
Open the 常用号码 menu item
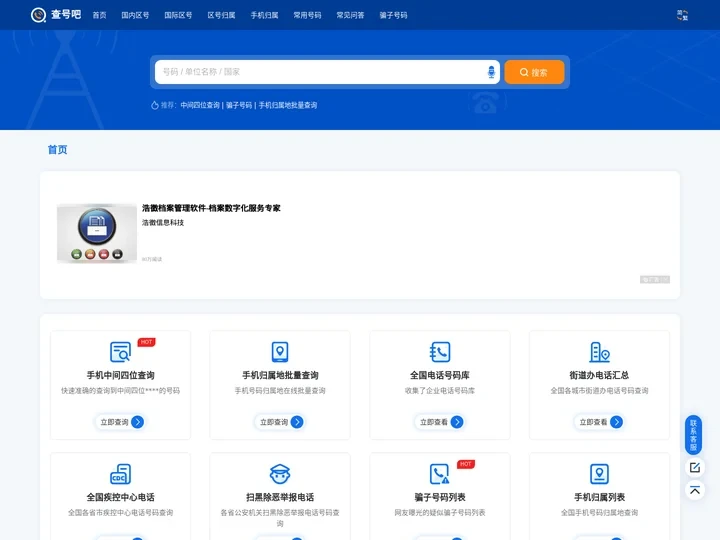(x=307, y=15)
